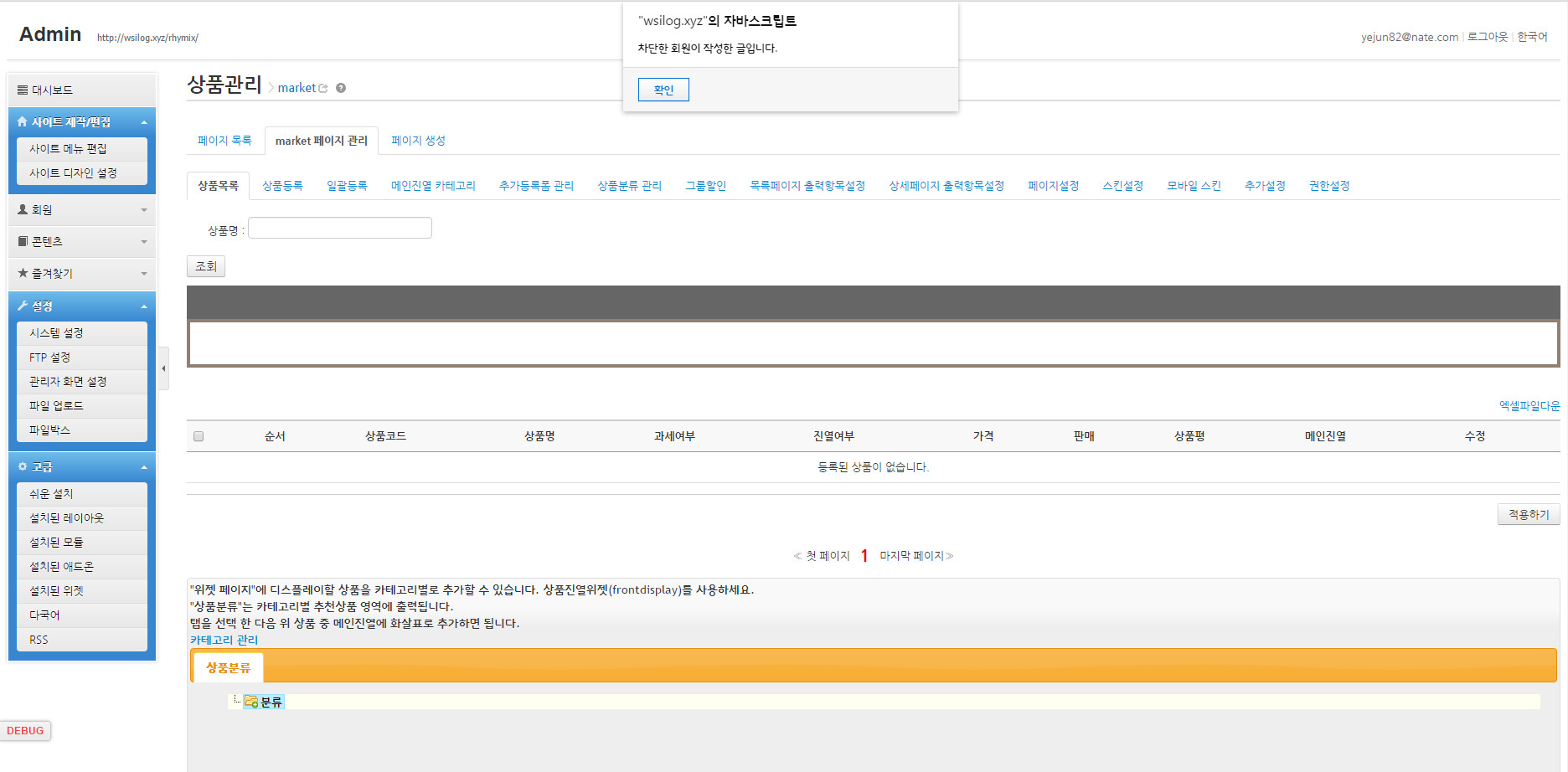Click the external-link icon next to market
The image size is (1568, 772).
pyautogui.click(x=323, y=88)
